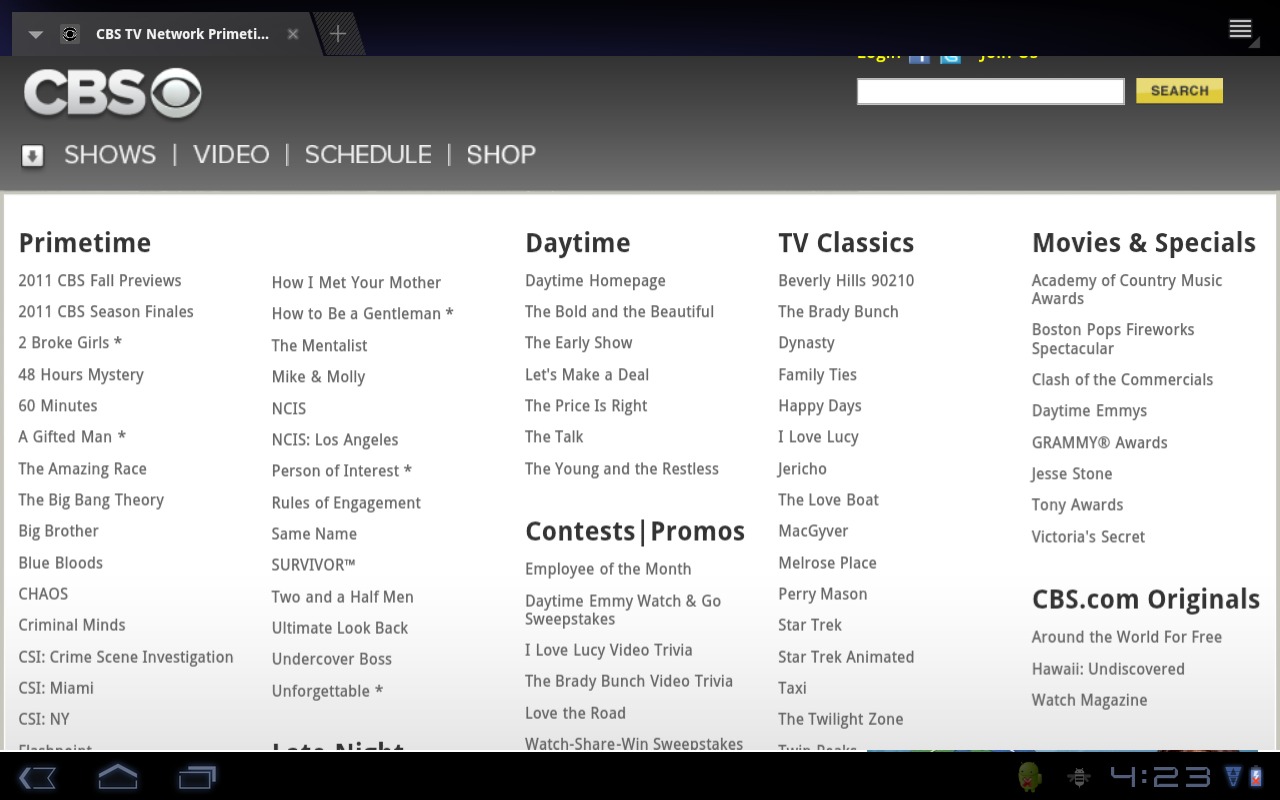Open the recent apps button
The height and width of the screenshot is (800, 1280).
coord(197,777)
